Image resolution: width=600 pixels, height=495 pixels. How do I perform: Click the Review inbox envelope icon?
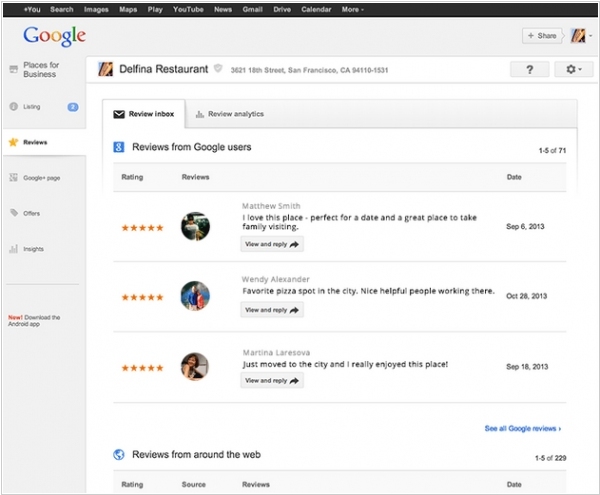click(119, 114)
